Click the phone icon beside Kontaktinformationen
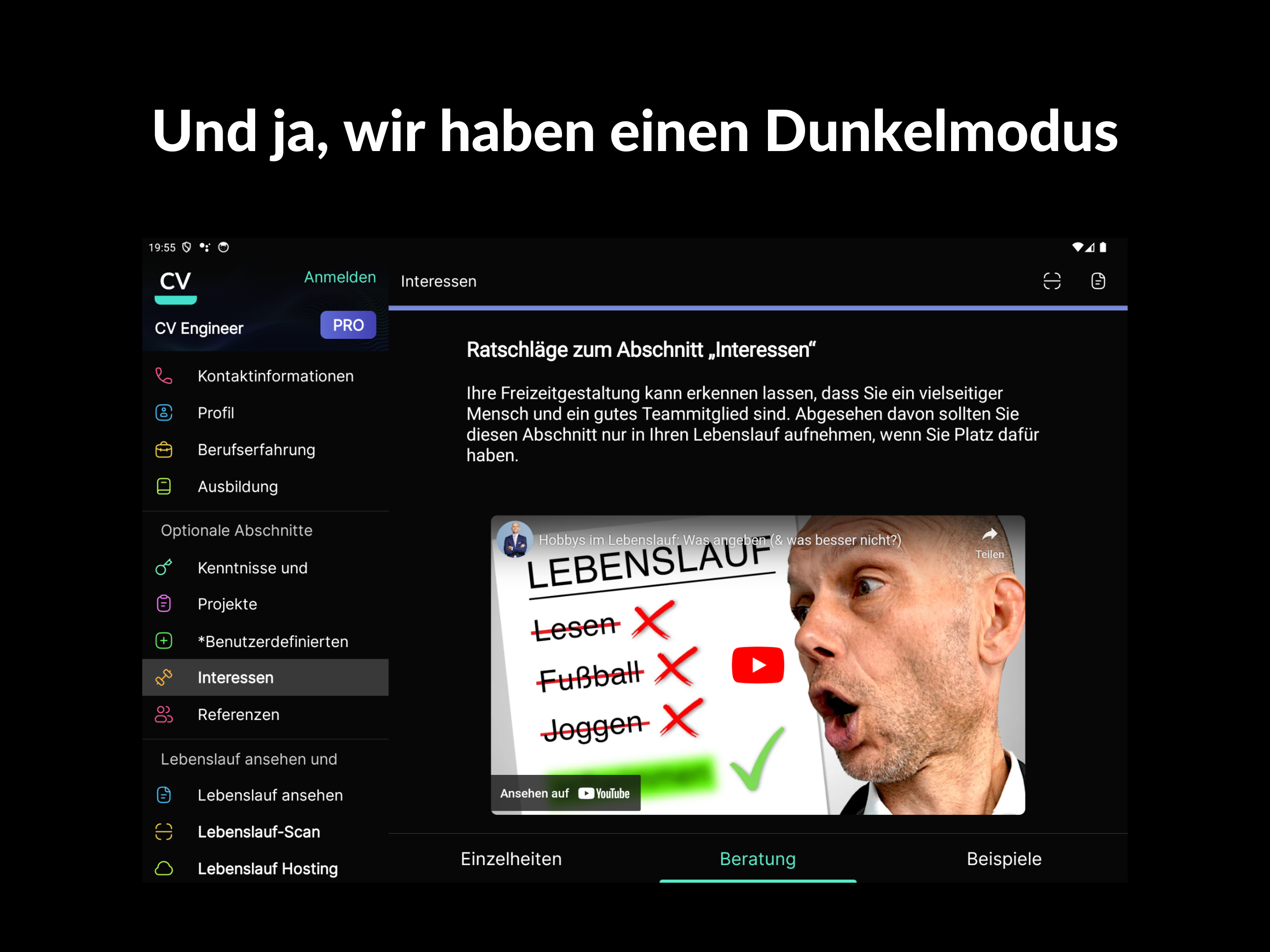The width and height of the screenshot is (1270, 952). tap(164, 376)
